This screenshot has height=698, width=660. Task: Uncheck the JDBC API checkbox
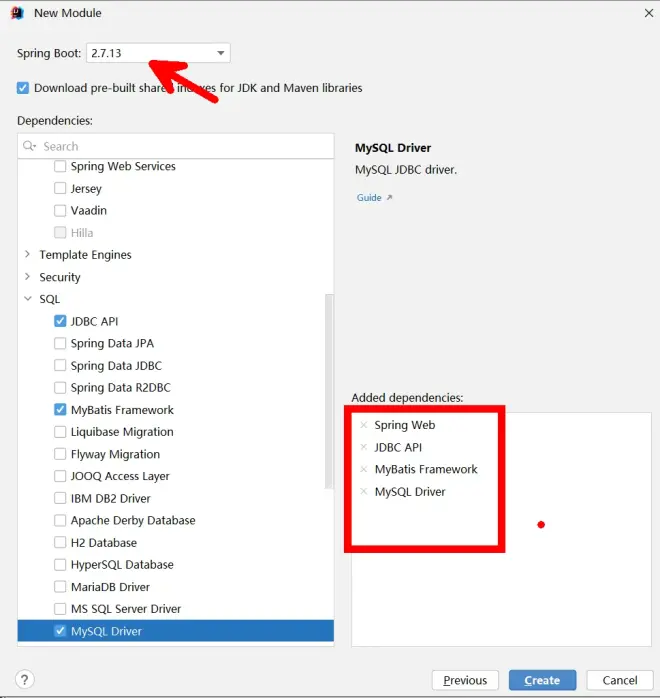click(x=61, y=321)
